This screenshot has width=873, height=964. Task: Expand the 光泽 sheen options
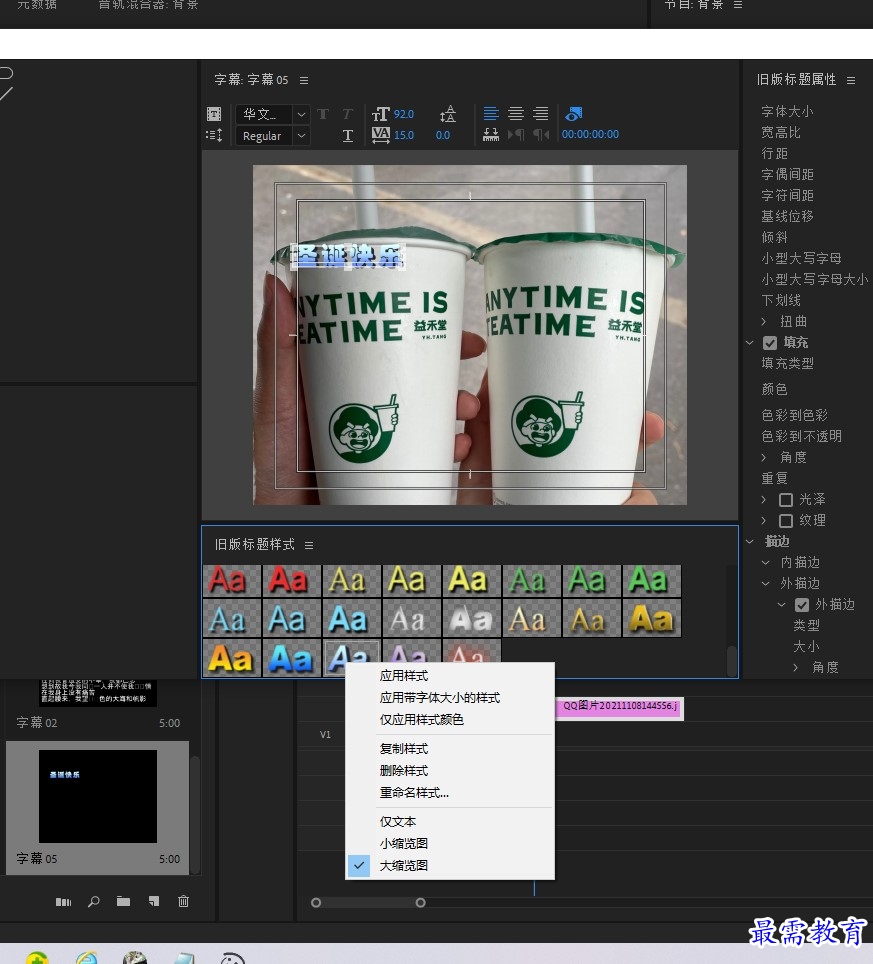click(x=764, y=499)
